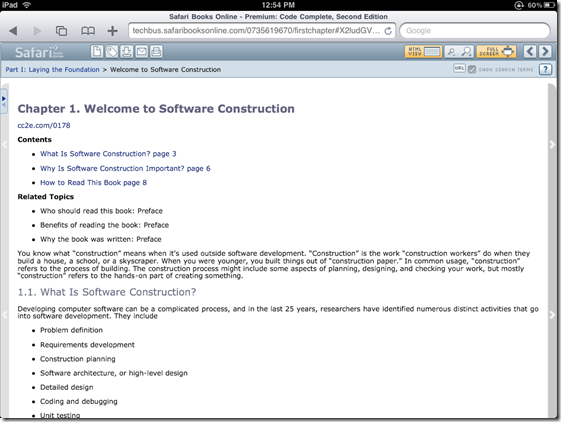Tap the plus add bookmark icon
561x422 pixels.
(x=112, y=31)
